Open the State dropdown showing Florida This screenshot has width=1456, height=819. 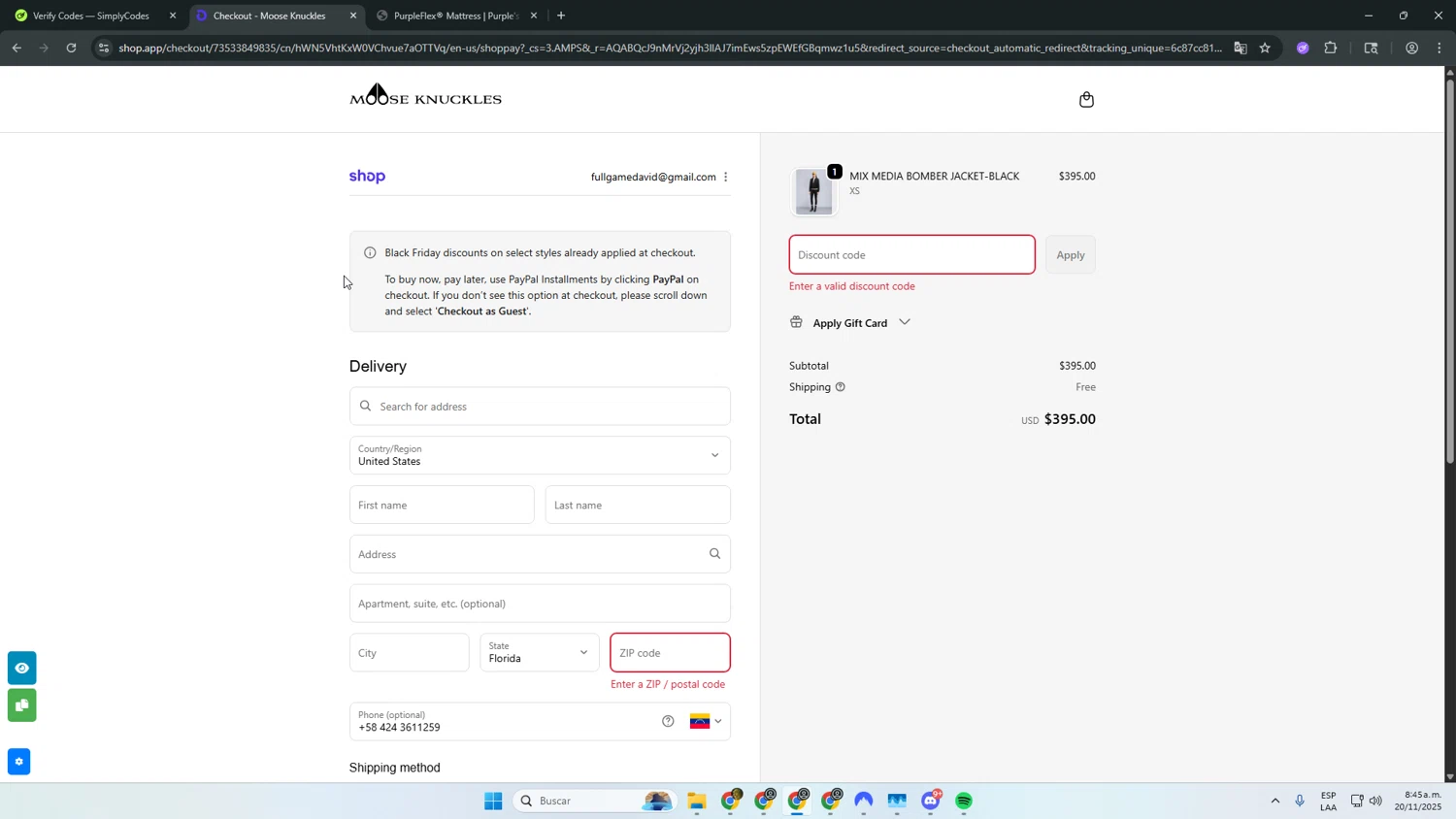(x=540, y=653)
